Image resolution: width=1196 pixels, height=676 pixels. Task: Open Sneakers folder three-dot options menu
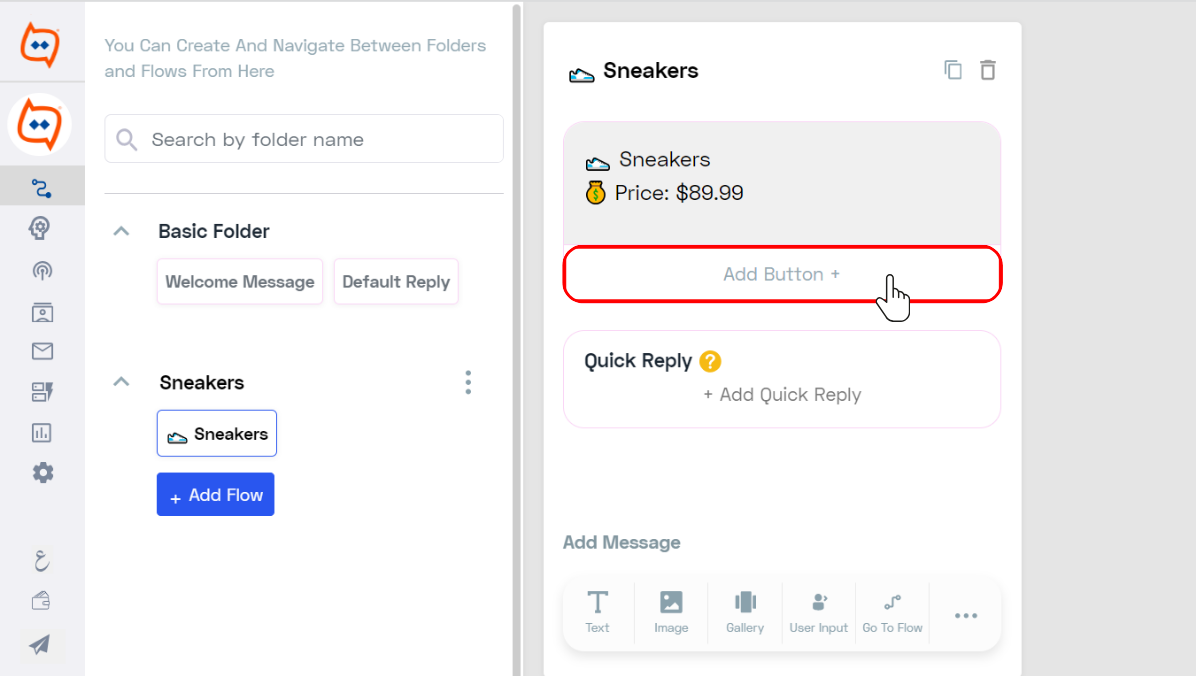(468, 382)
